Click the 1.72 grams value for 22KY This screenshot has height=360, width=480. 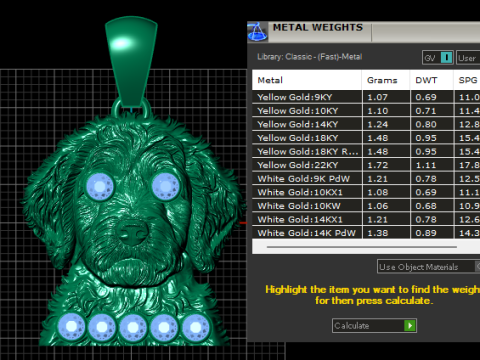(x=378, y=165)
